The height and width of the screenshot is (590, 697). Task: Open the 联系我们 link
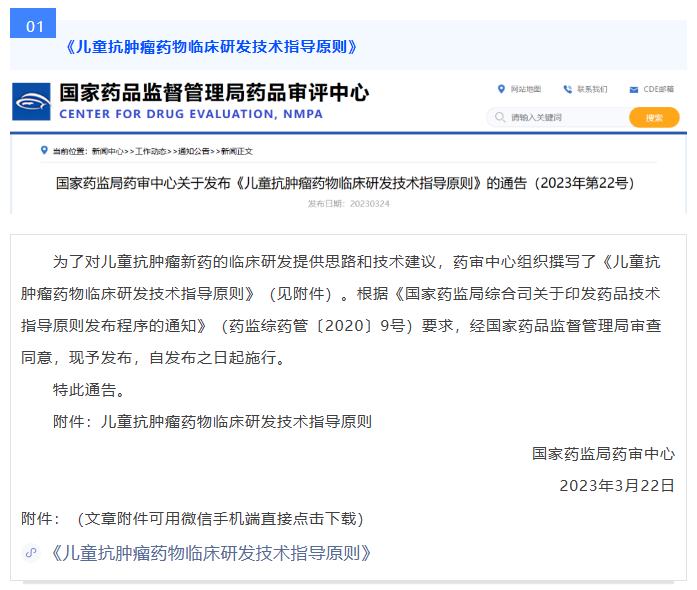pos(591,89)
